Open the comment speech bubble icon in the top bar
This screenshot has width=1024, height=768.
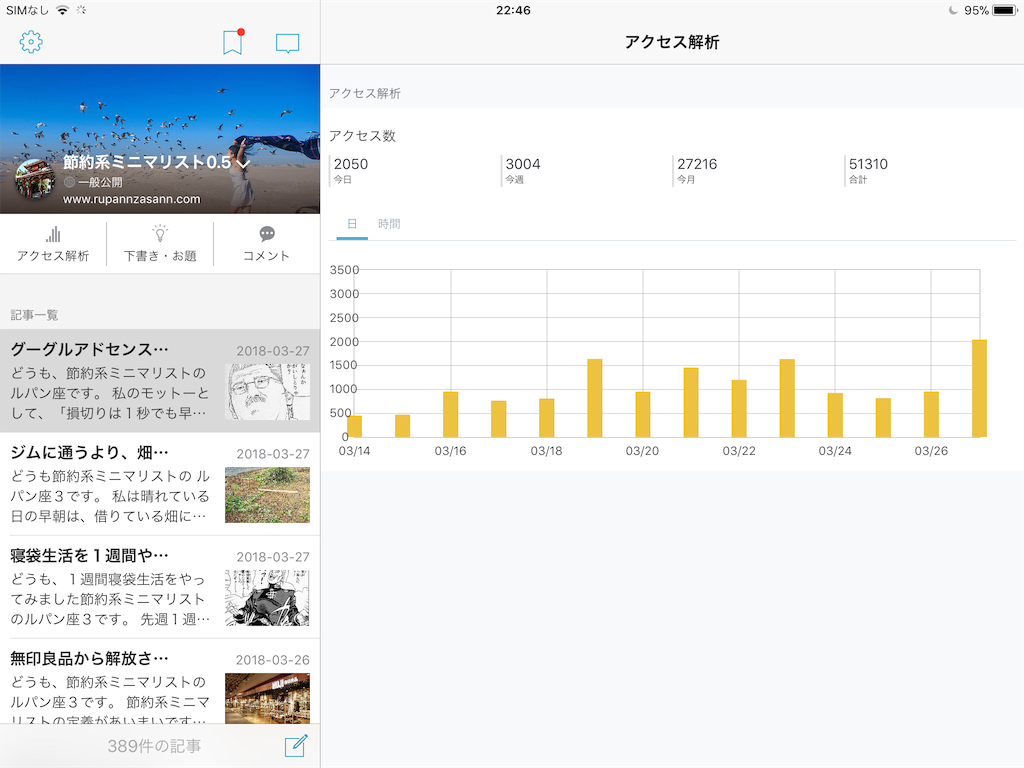(x=287, y=43)
